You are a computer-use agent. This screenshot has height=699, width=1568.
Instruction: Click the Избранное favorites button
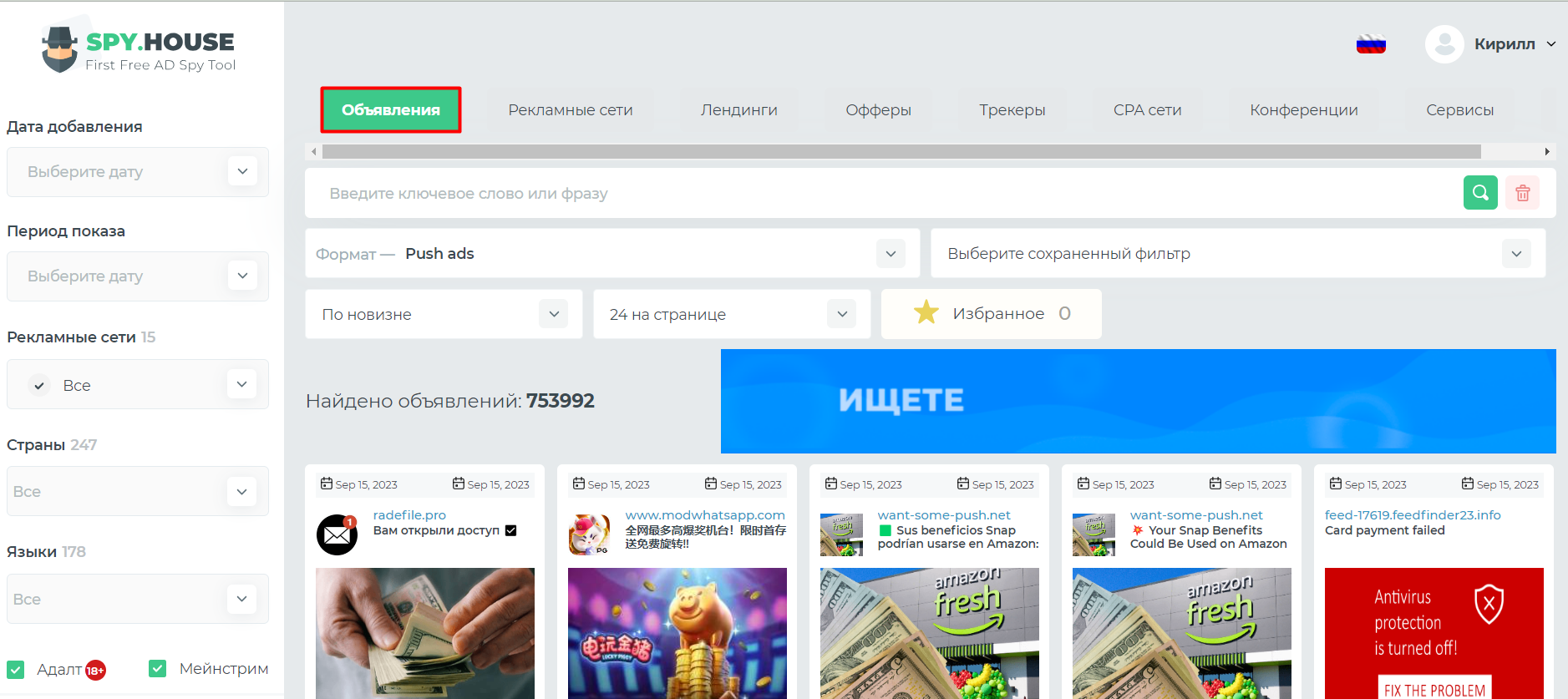pyautogui.click(x=992, y=314)
